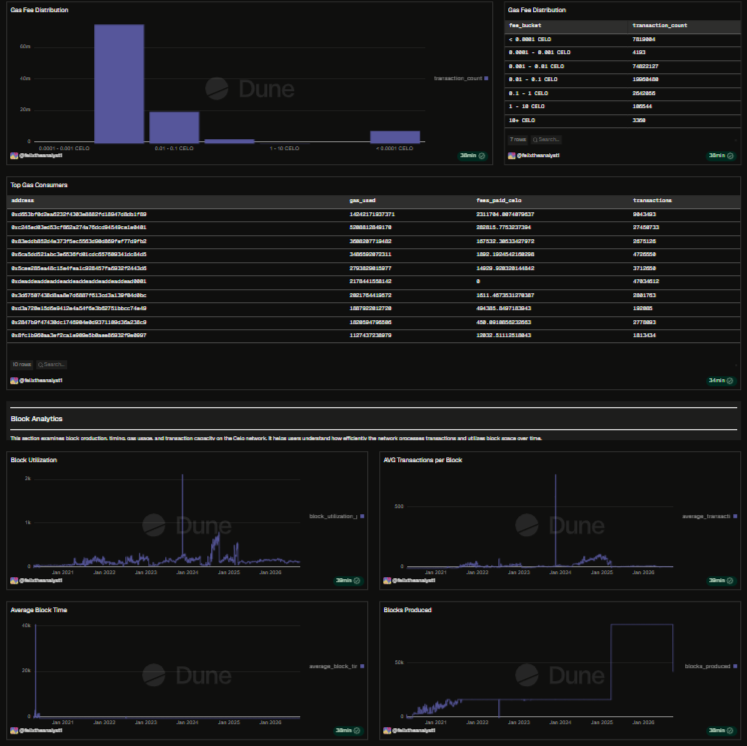Sort Top Gas Consumers by transactions column

click(652, 201)
